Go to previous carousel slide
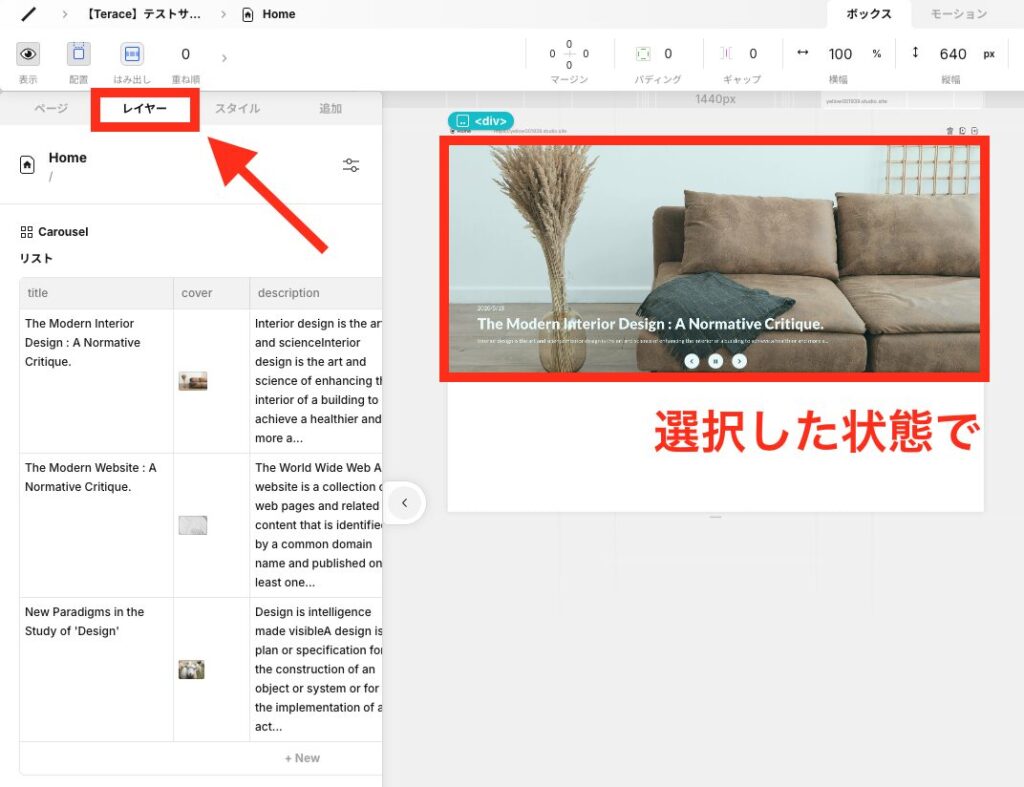 point(692,361)
